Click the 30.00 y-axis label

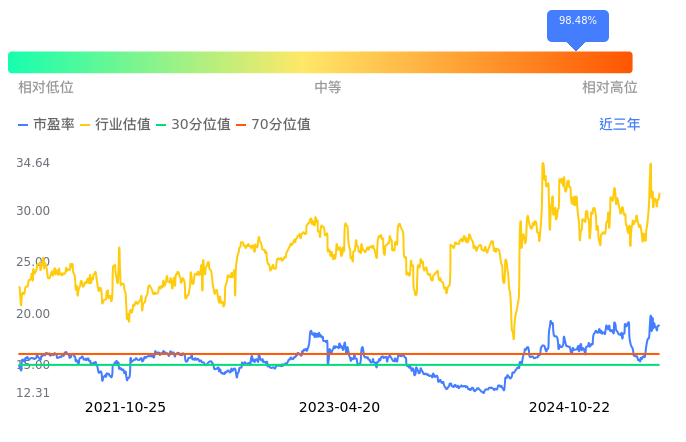pos(33,211)
